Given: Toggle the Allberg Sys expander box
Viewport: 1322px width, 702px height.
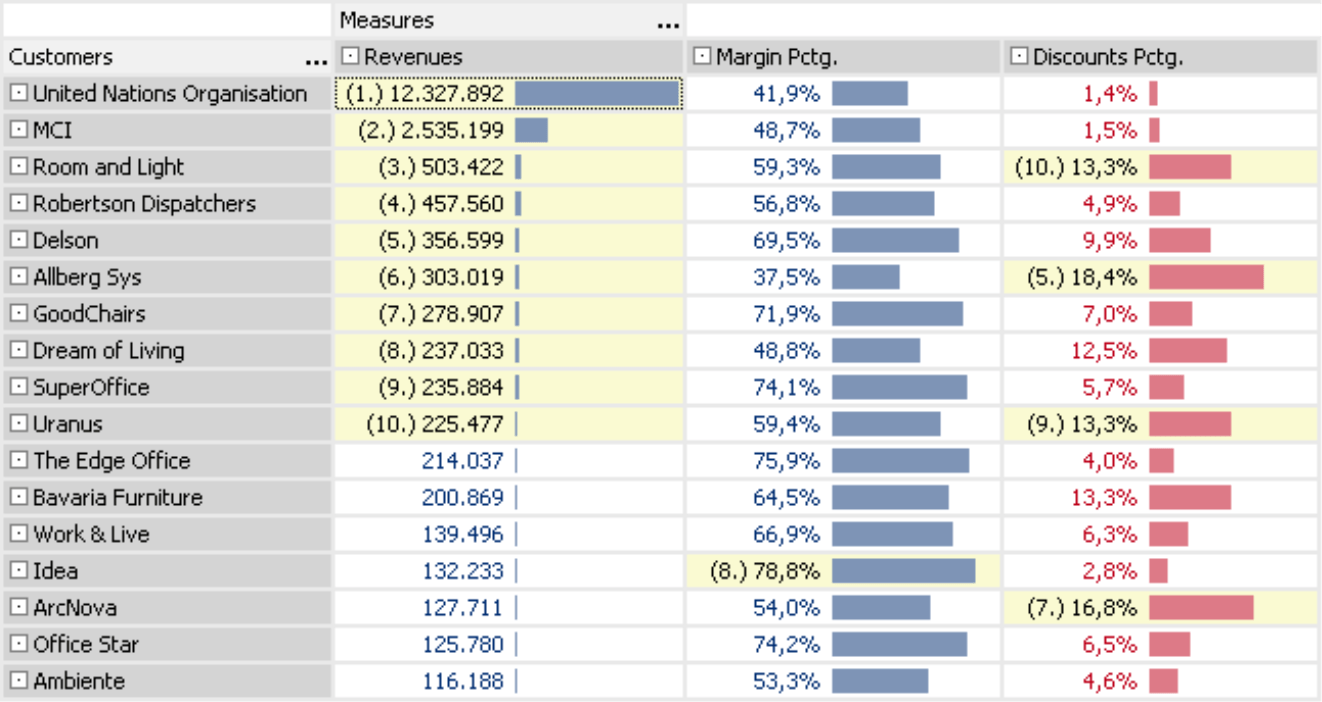Looking at the screenshot, I should [18, 277].
